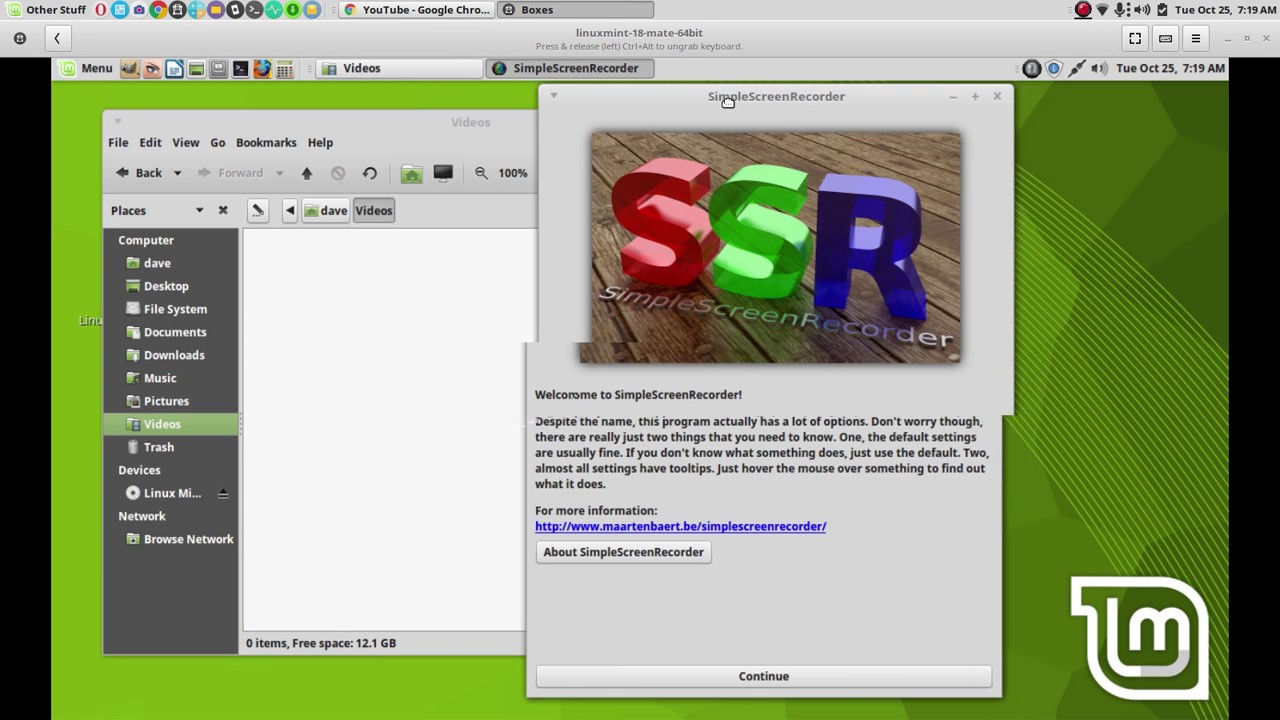Select Downloads in the Places sidebar
1280x720 pixels.
tap(173, 355)
